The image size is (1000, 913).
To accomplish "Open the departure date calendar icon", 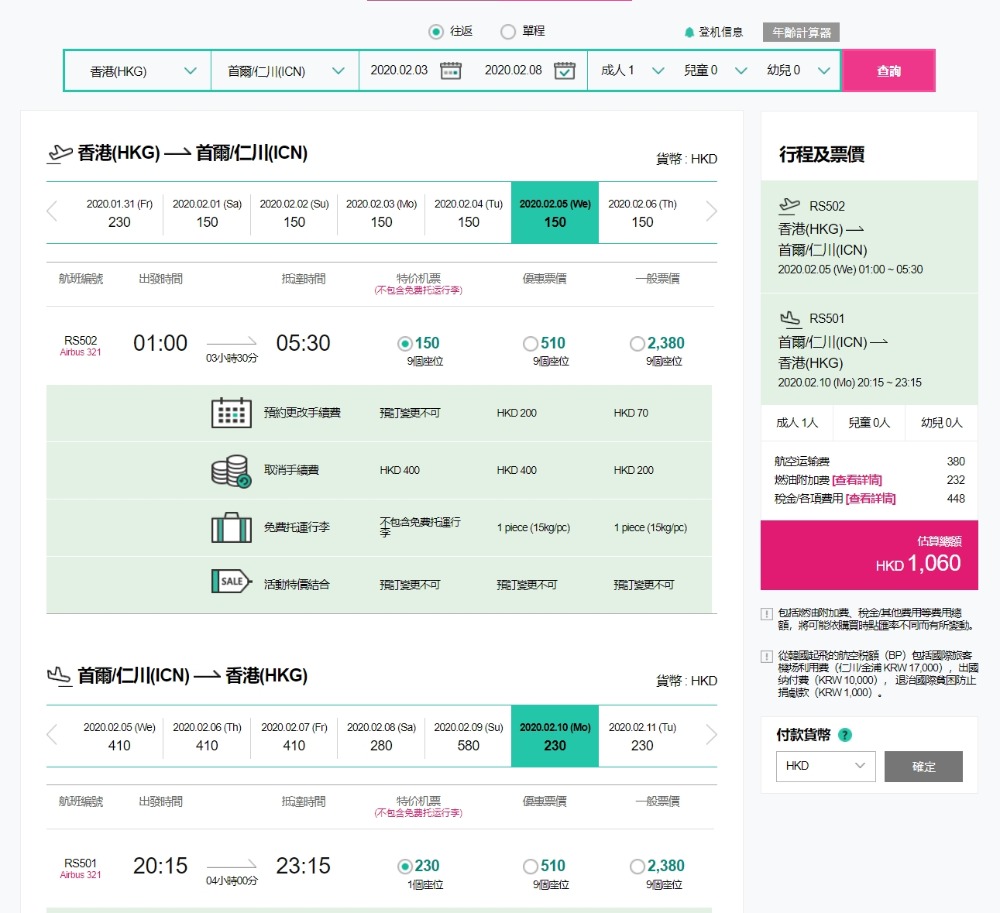I will click(x=451, y=71).
